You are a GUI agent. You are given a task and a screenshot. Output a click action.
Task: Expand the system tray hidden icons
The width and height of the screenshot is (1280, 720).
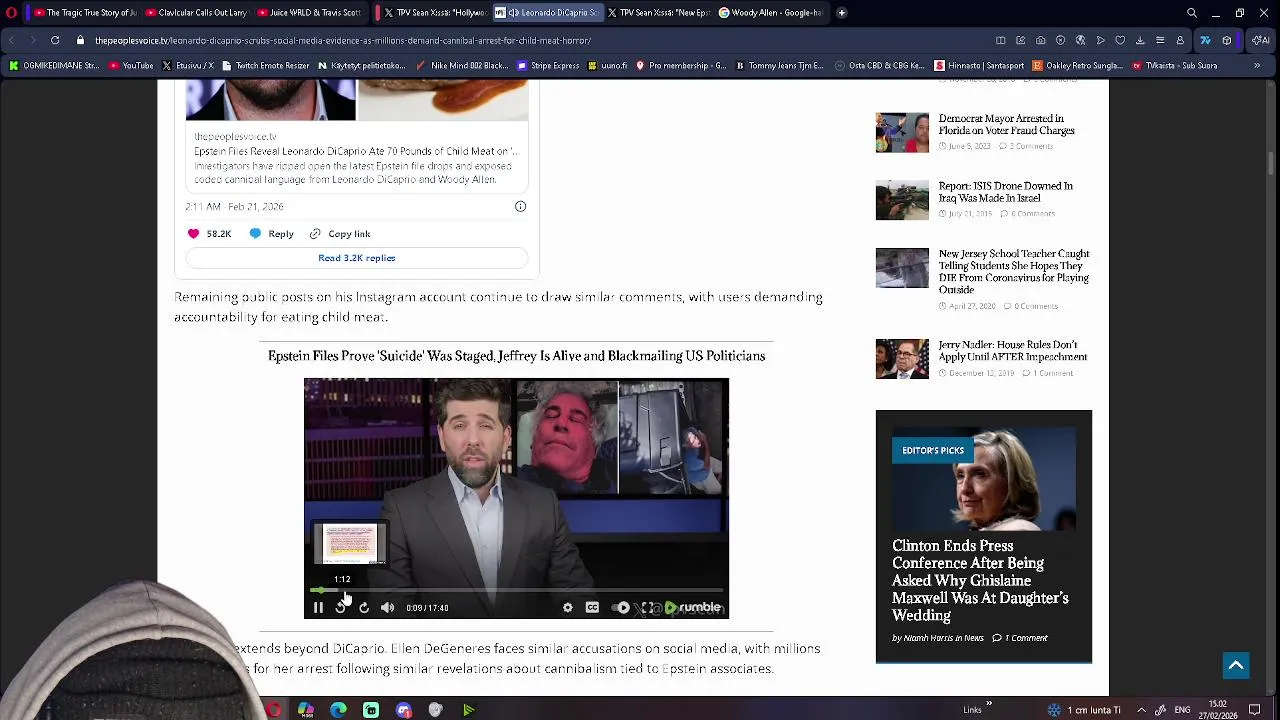coord(1141,710)
